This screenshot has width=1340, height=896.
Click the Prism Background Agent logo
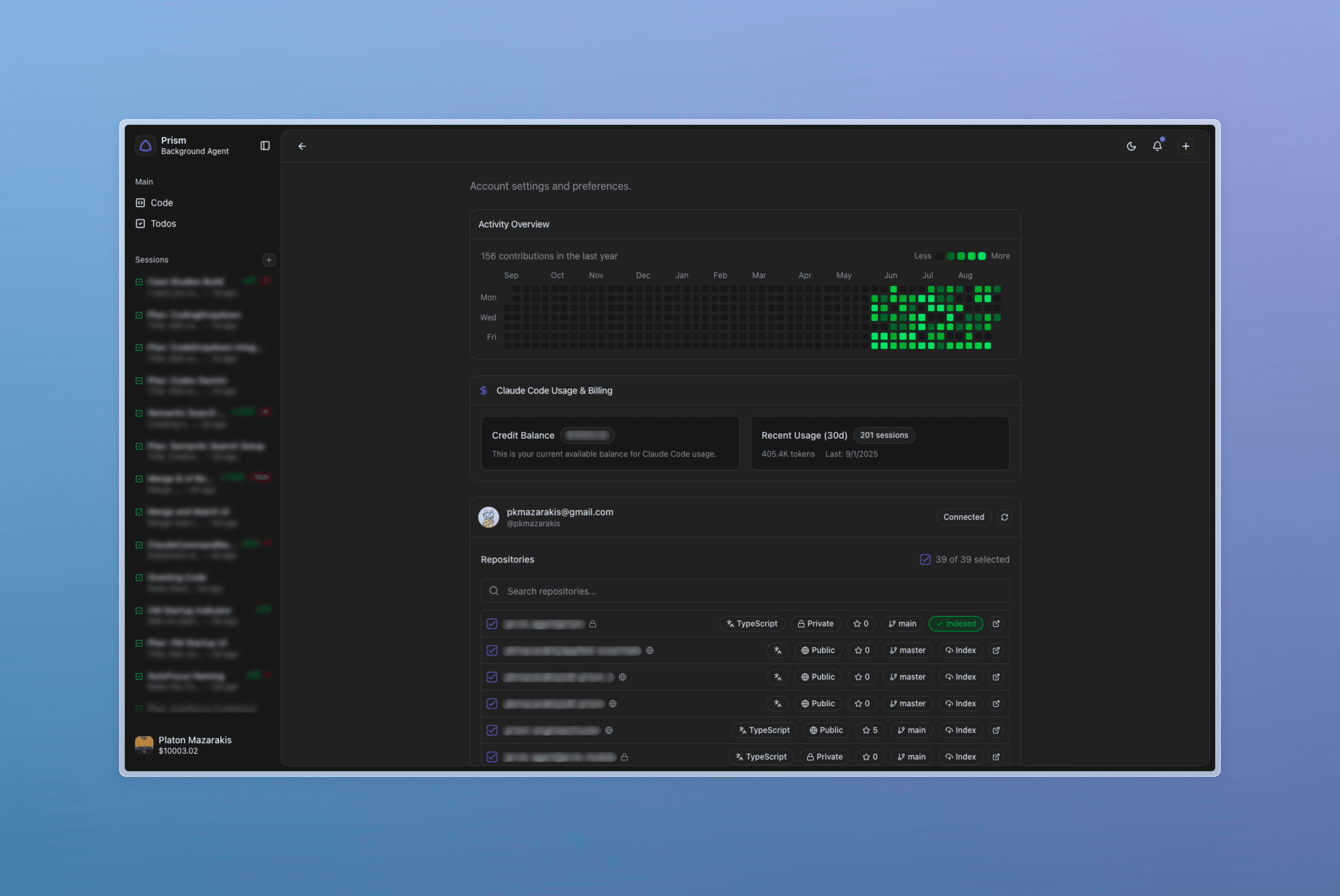tap(146, 146)
